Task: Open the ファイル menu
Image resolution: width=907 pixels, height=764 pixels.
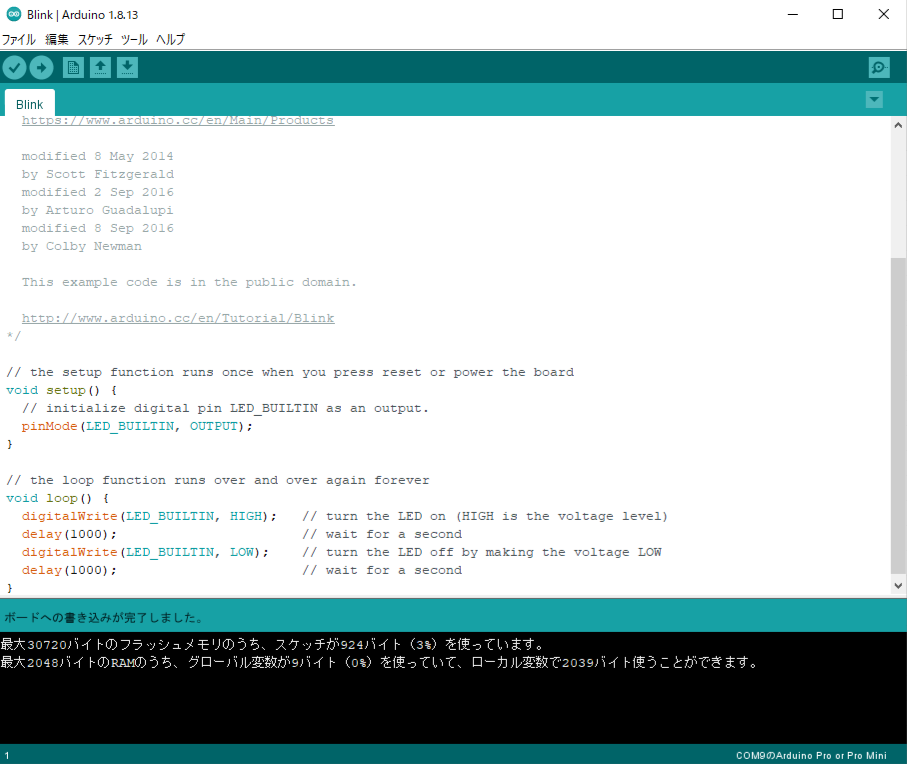Action: [x=19, y=39]
